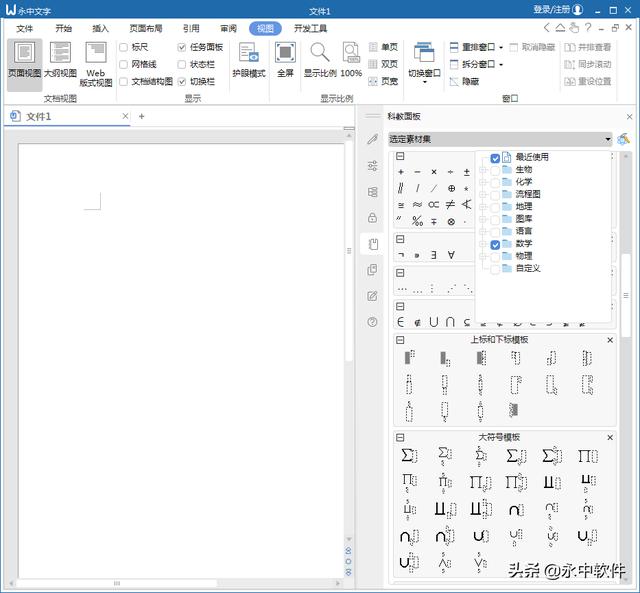The height and width of the screenshot is (593, 640).
Task: Enable the 标尺 ruler checkbox
Action: click(x=123, y=47)
